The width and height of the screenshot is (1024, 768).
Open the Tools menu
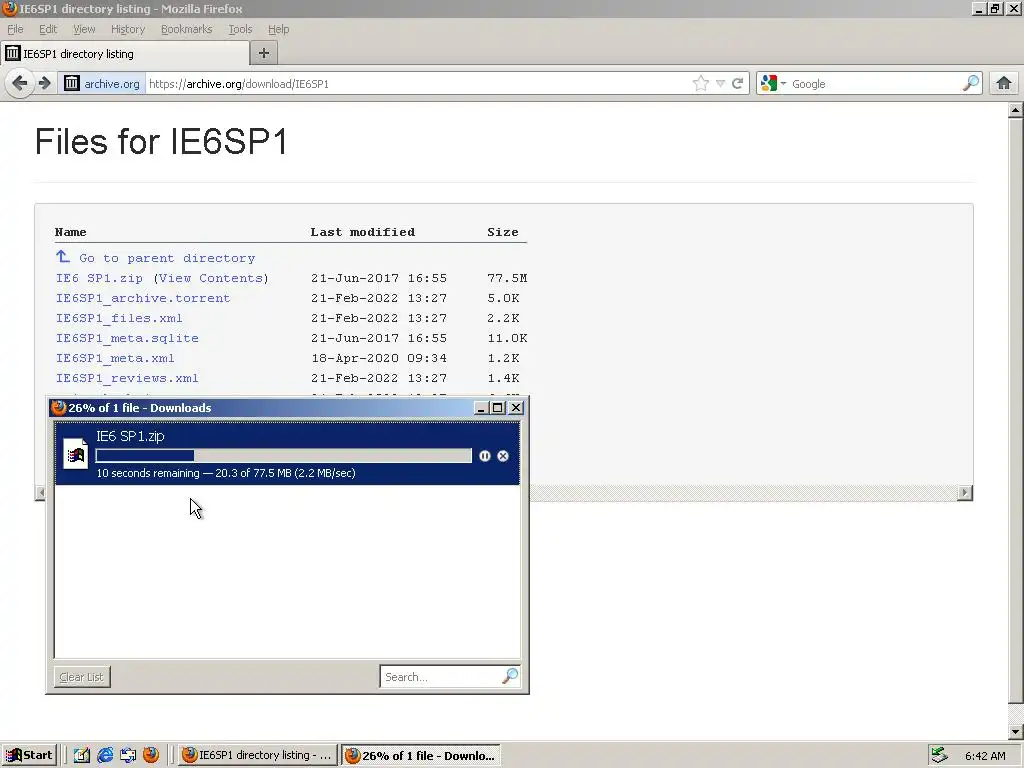[x=240, y=29]
